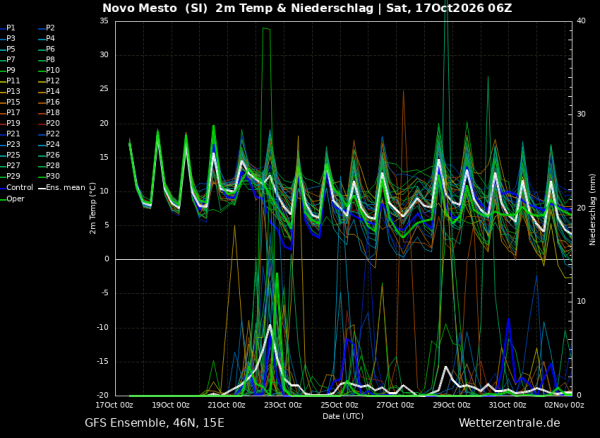Screen dimensions: 600x438
Task: Click the P25 legend item
Action: click(x=10, y=155)
